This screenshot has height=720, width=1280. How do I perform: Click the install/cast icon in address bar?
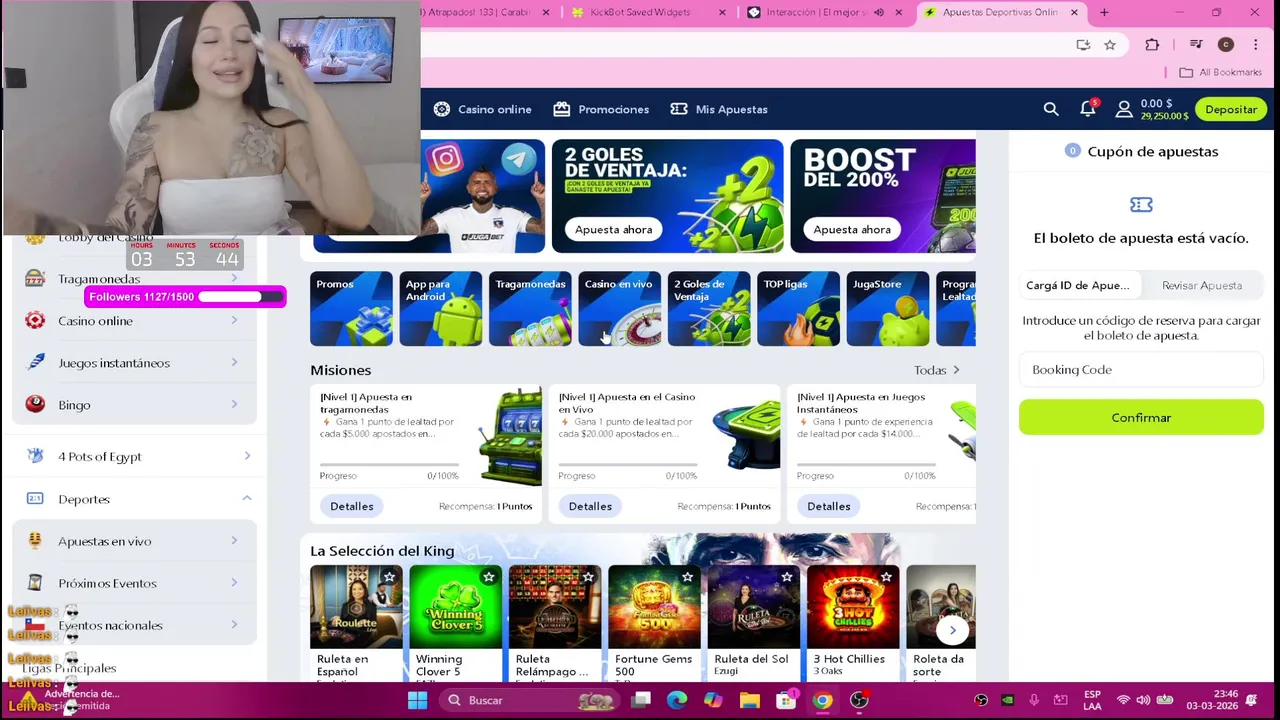pos(1083,44)
